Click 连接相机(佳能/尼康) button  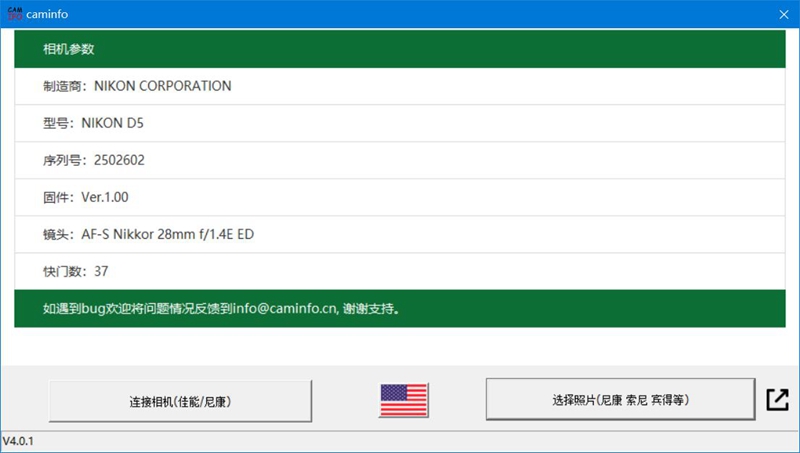(x=180, y=401)
